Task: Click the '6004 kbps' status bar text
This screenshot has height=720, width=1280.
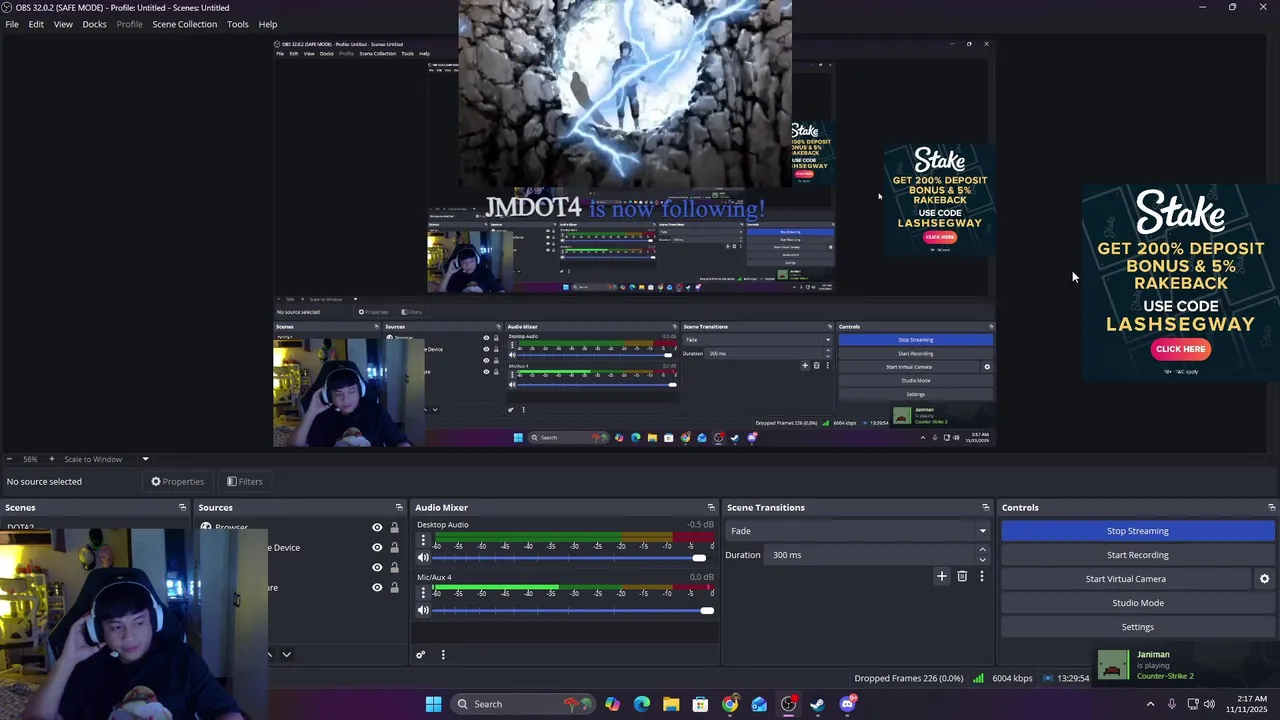Action: pyautogui.click(x=1012, y=678)
